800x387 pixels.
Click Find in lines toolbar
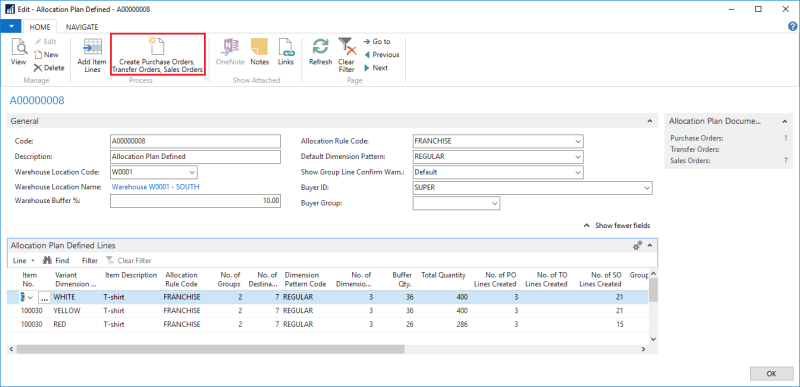click(56, 261)
